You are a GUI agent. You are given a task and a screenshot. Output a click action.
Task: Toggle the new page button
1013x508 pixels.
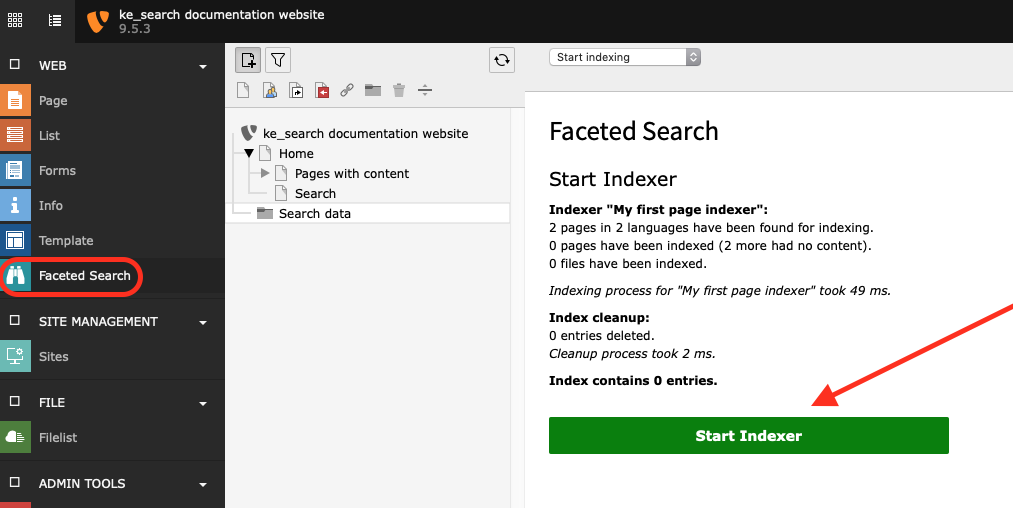click(248, 60)
